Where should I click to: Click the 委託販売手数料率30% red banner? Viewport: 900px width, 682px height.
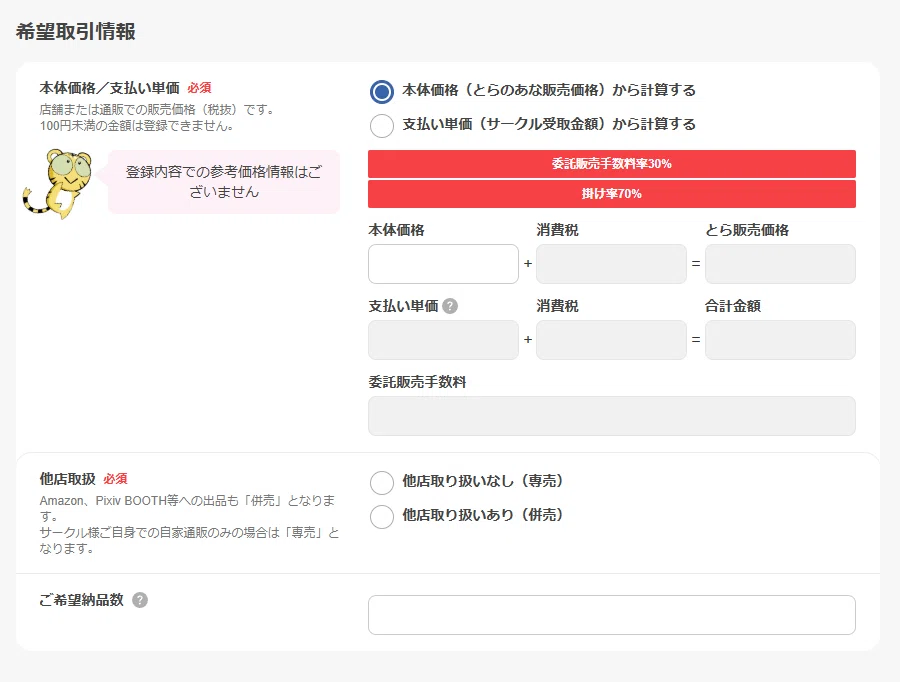[612, 164]
